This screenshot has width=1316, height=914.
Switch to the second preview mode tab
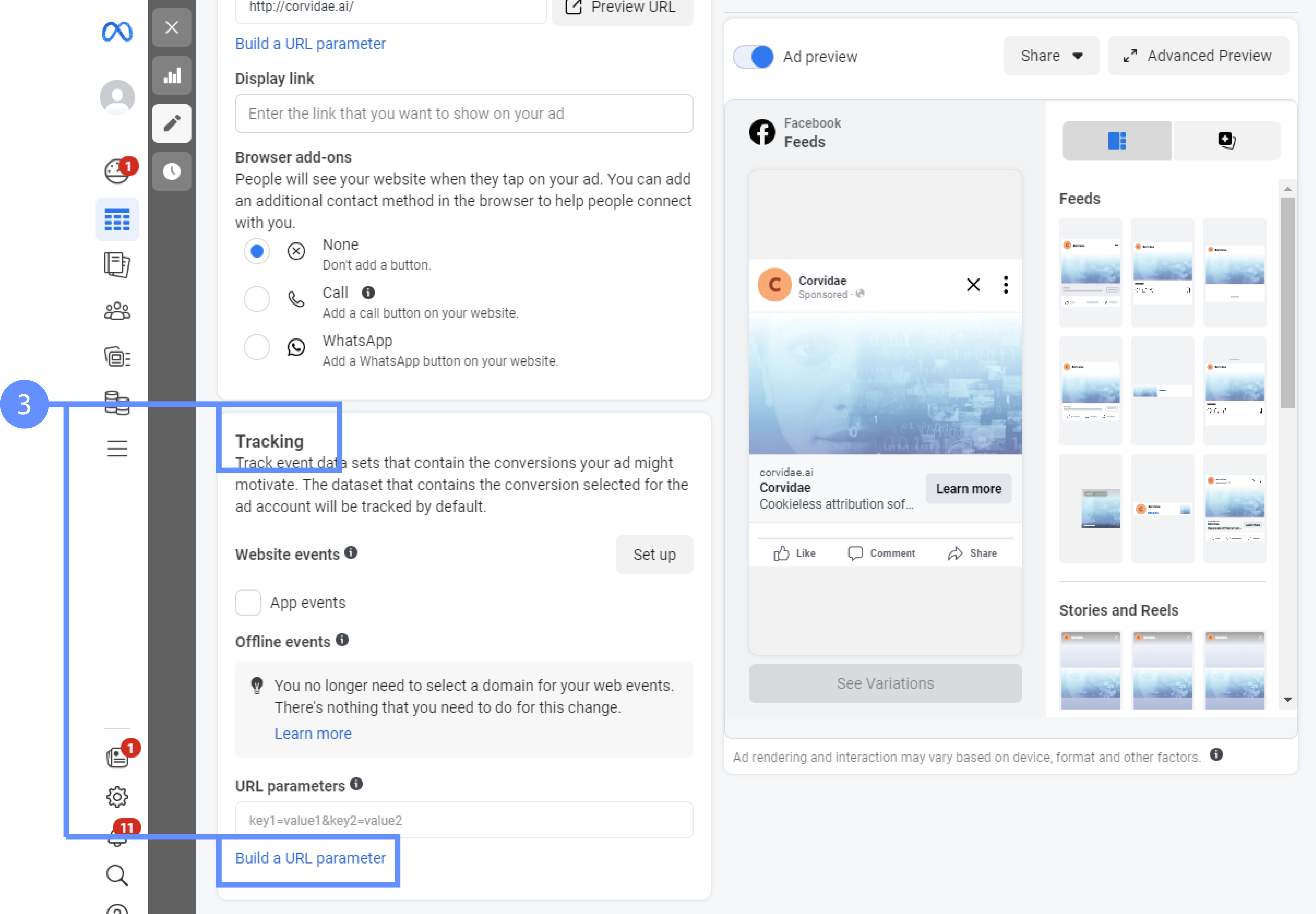pos(1226,140)
